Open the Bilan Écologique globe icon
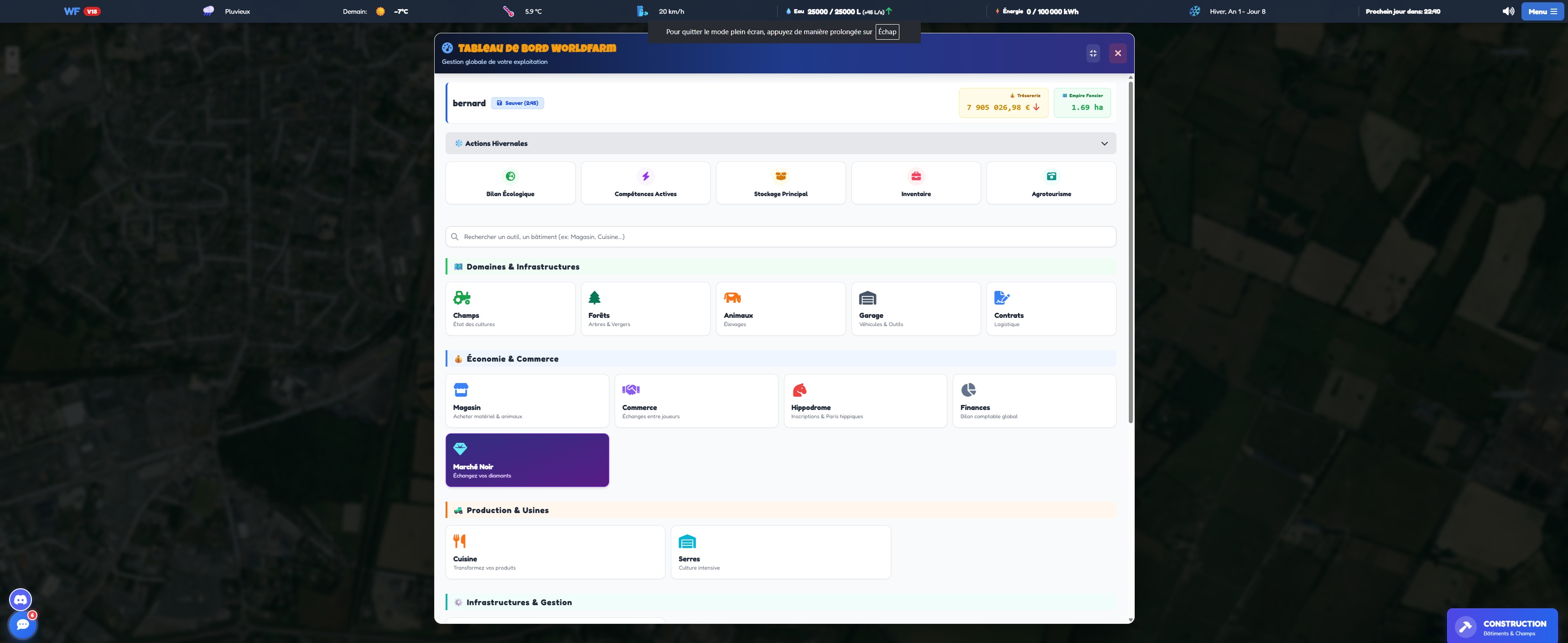The height and width of the screenshot is (643, 1568). (510, 176)
